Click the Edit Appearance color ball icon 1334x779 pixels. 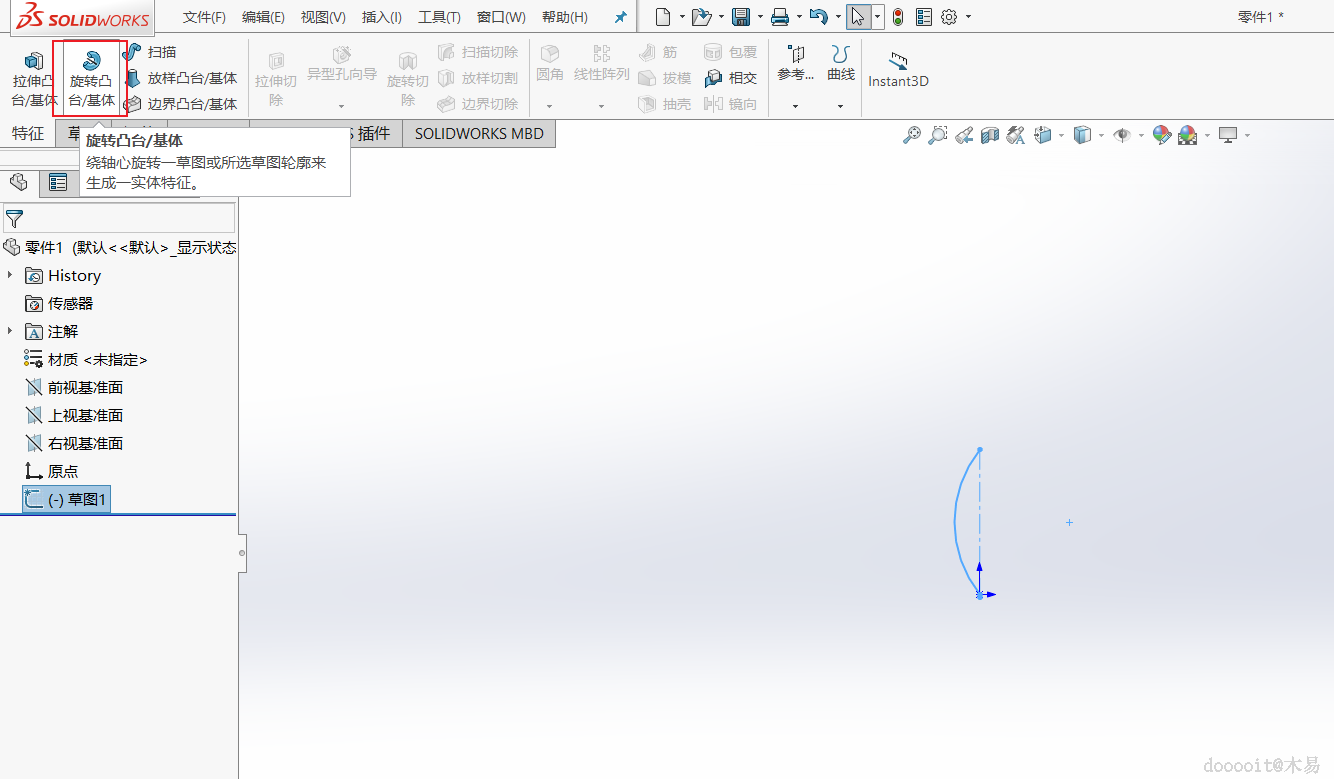1161,135
